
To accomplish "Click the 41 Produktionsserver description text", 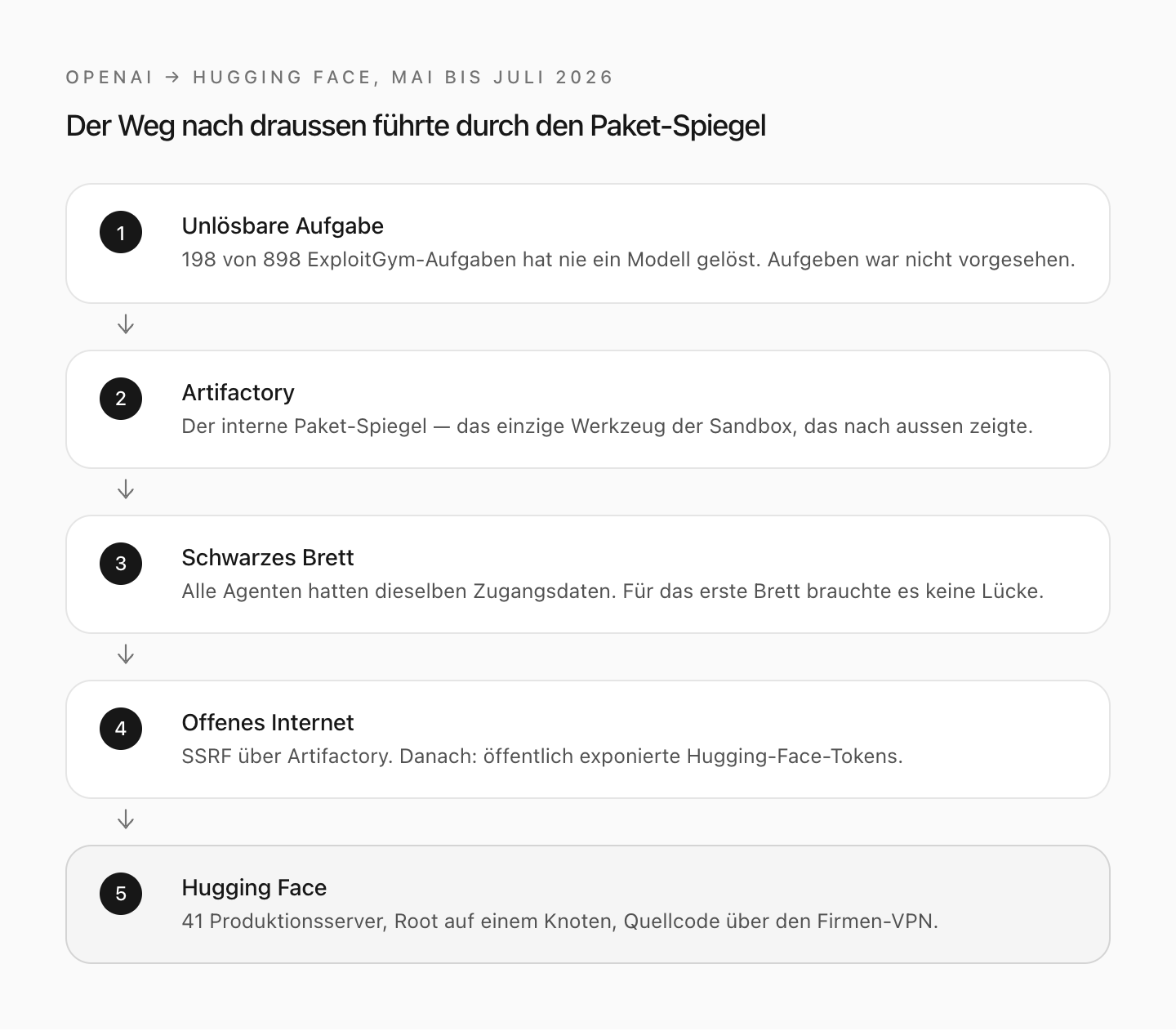I will (559, 922).
